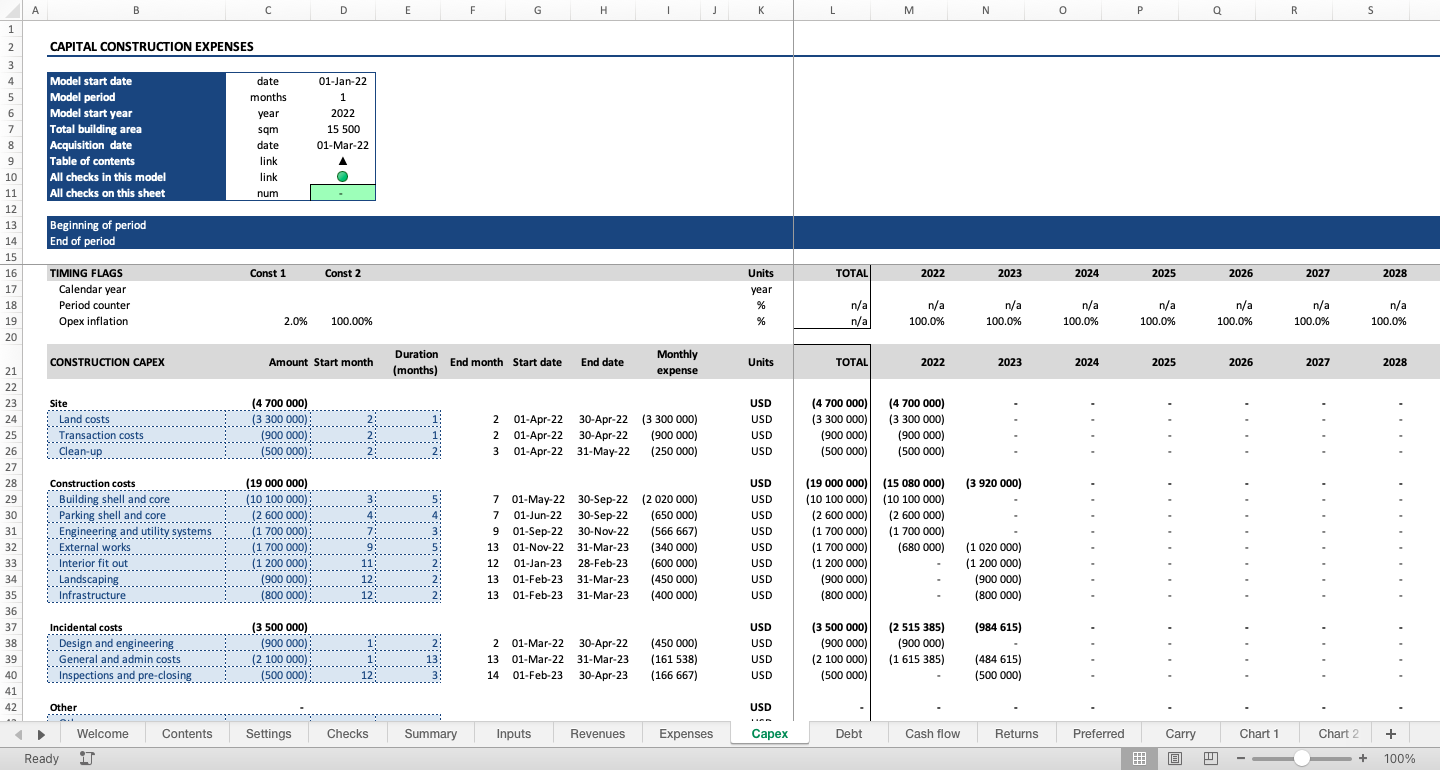The width and height of the screenshot is (1440, 770).
Task: Adjust the zoom slider
Action: [1302, 758]
